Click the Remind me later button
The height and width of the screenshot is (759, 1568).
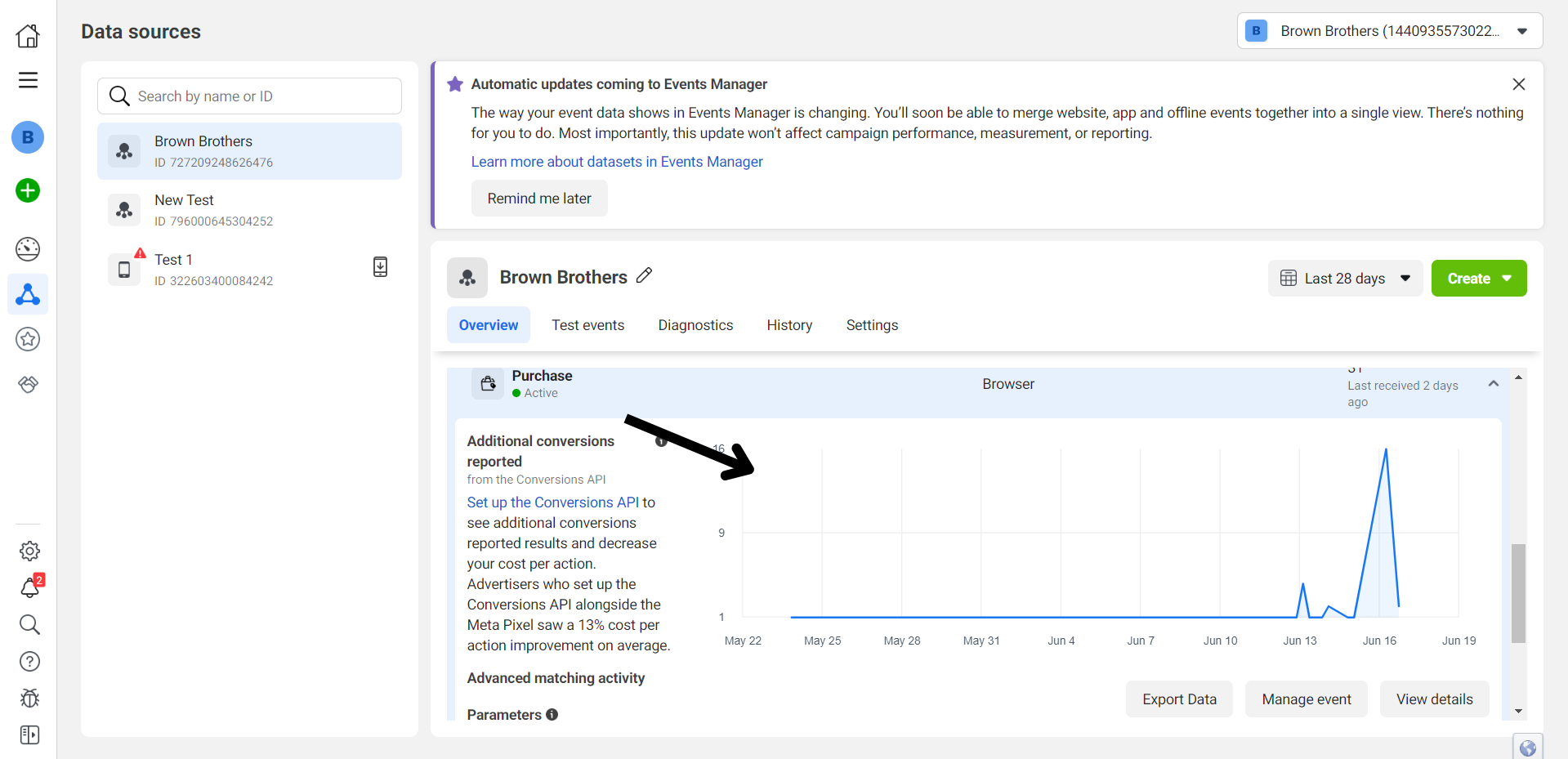click(539, 199)
